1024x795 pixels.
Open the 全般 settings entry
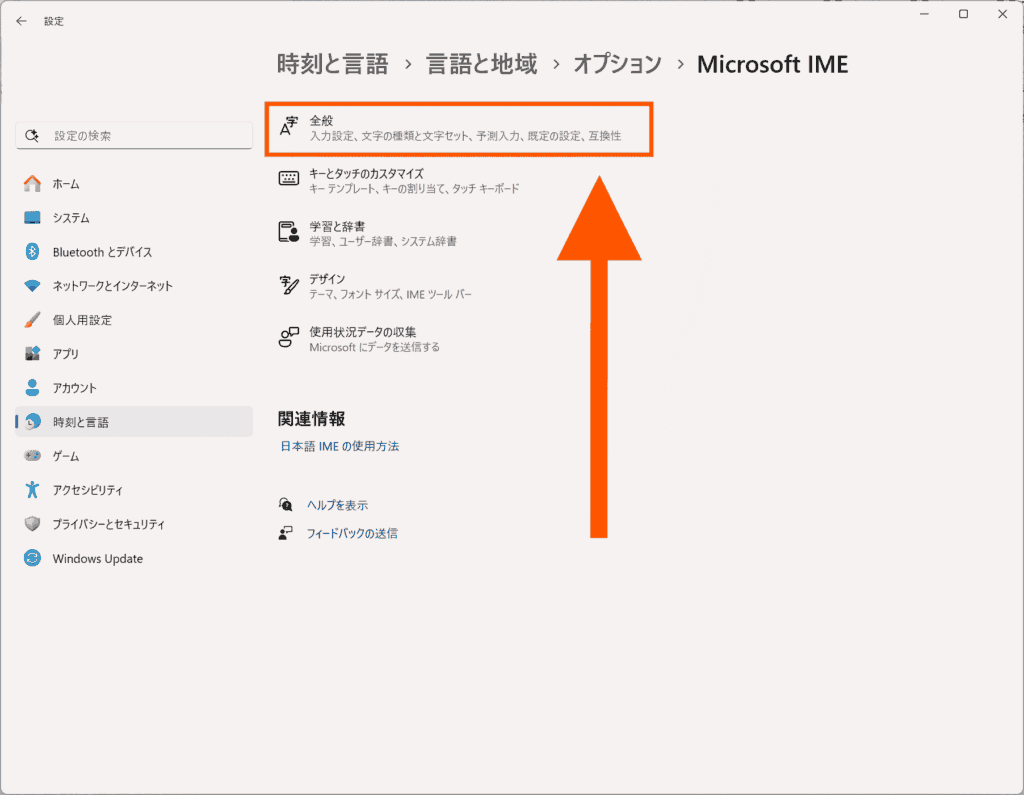click(x=458, y=129)
